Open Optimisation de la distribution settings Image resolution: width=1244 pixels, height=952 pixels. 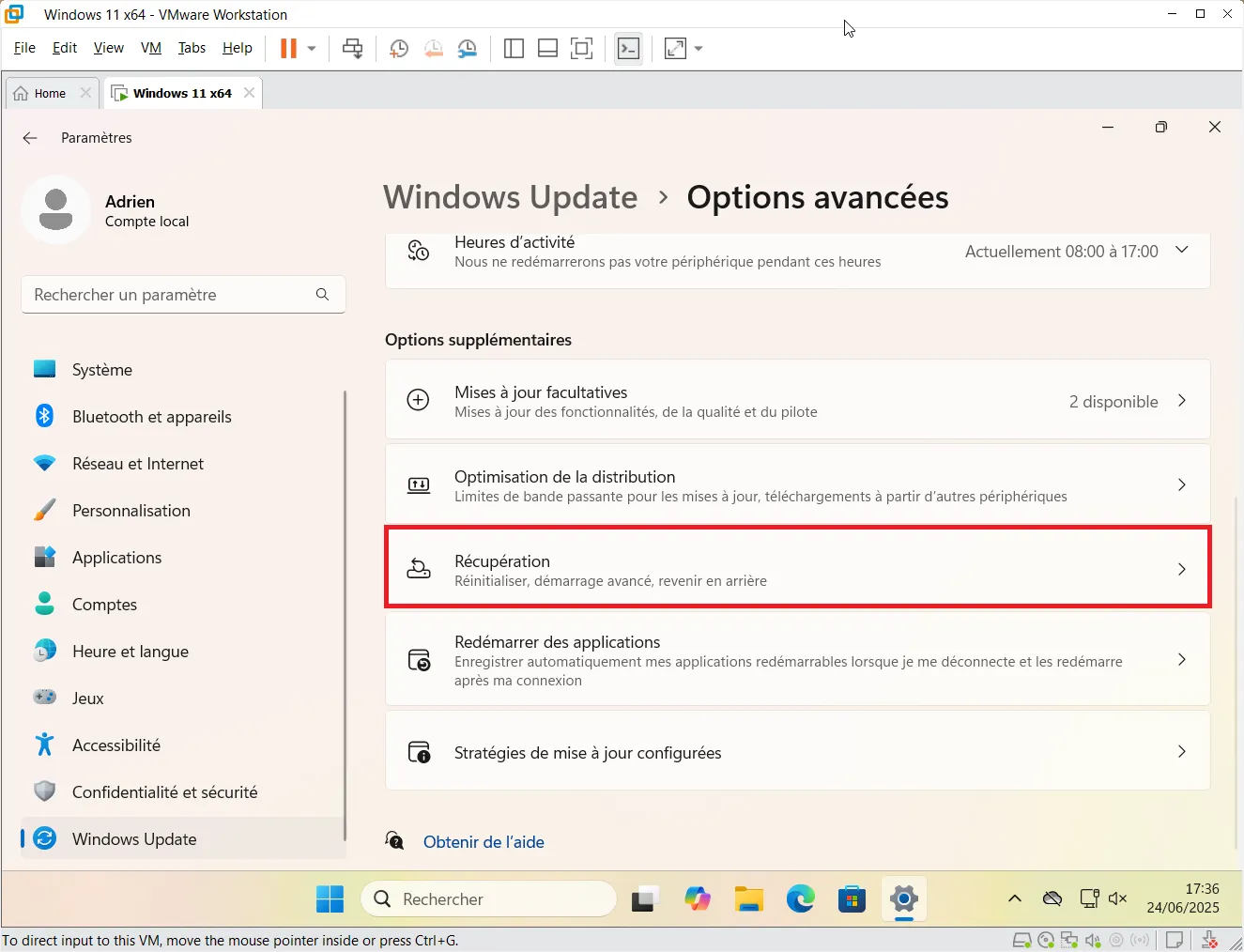pyautogui.click(x=797, y=485)
